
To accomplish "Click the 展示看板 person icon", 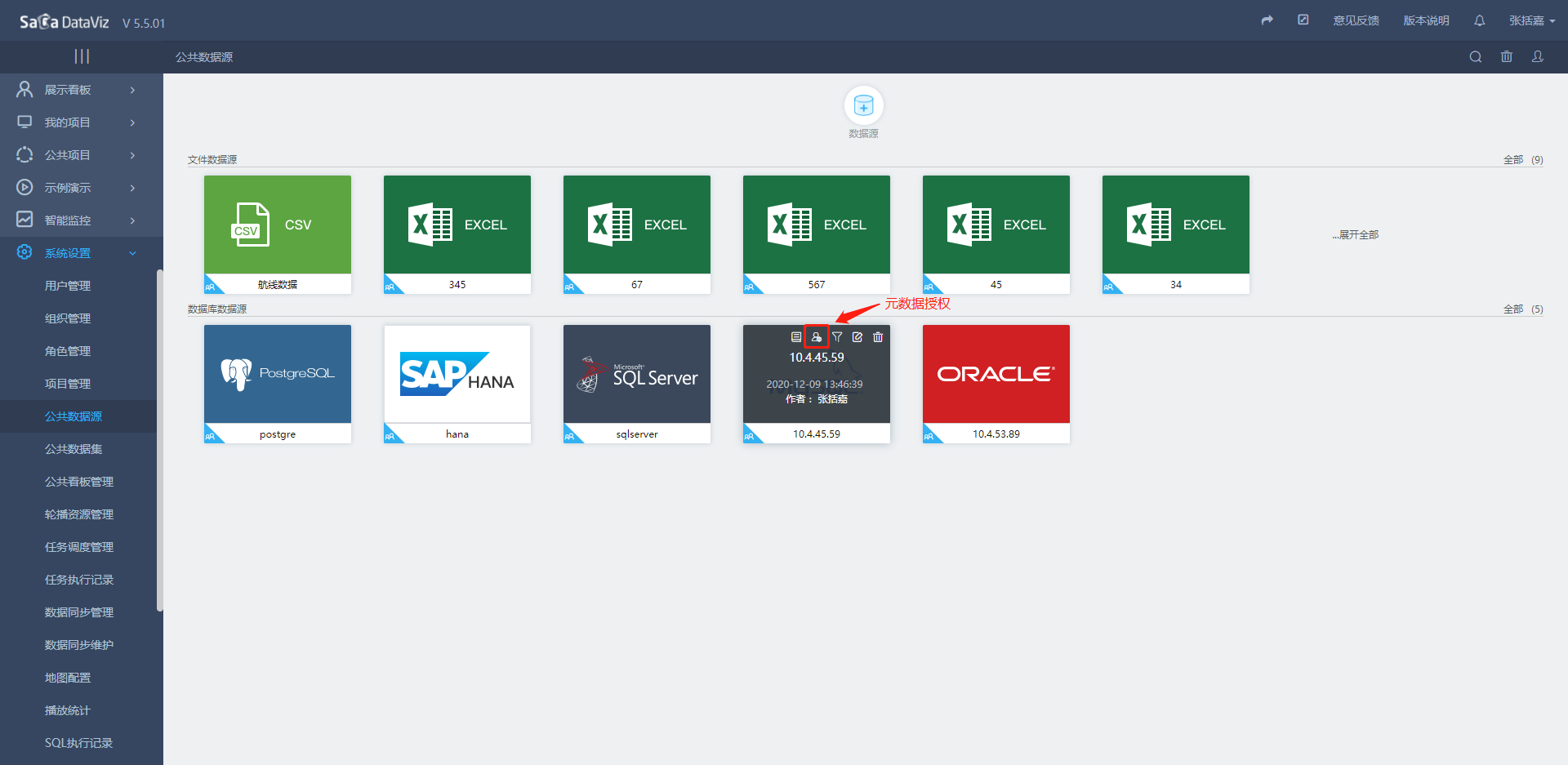I will (x=24, y=89).
